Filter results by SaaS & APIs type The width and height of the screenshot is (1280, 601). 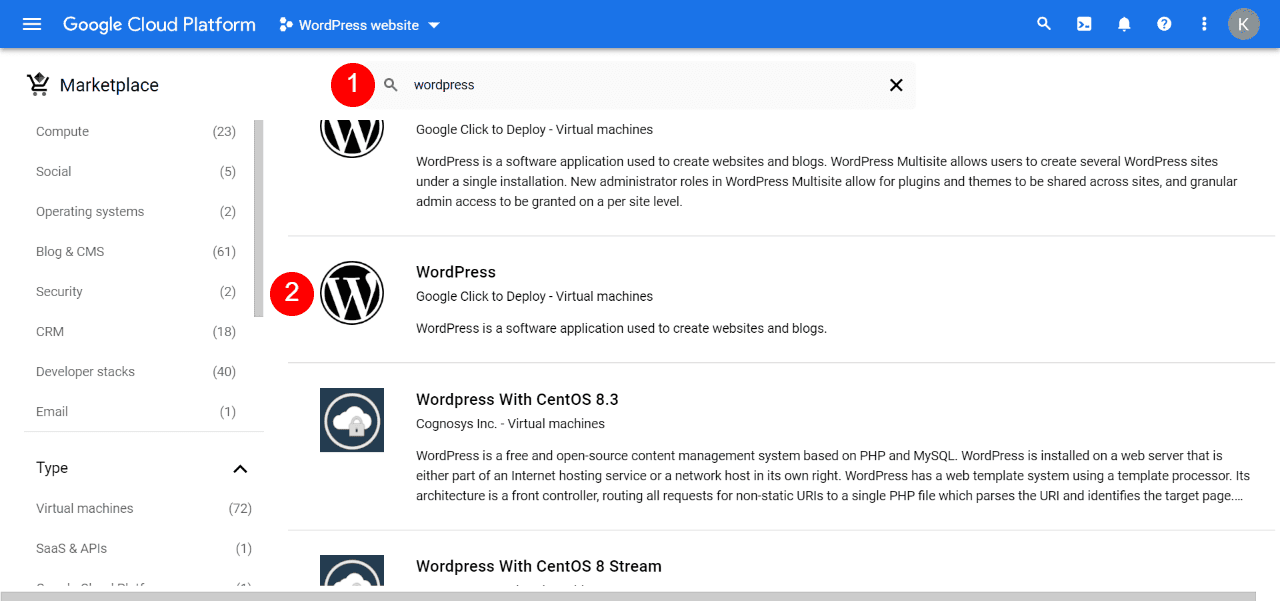pos(69,548)
